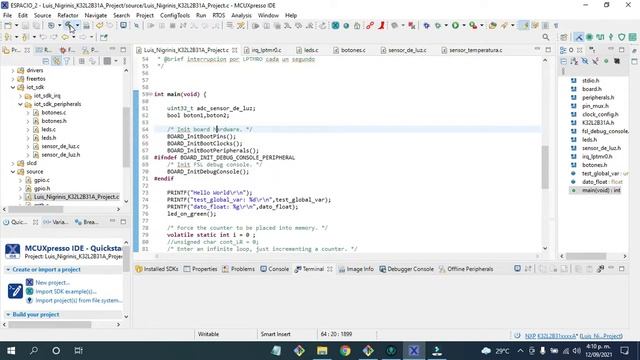Viewport: 640px width, 360px height.
Task: Click the New project... link
Action: pos(53,282)
